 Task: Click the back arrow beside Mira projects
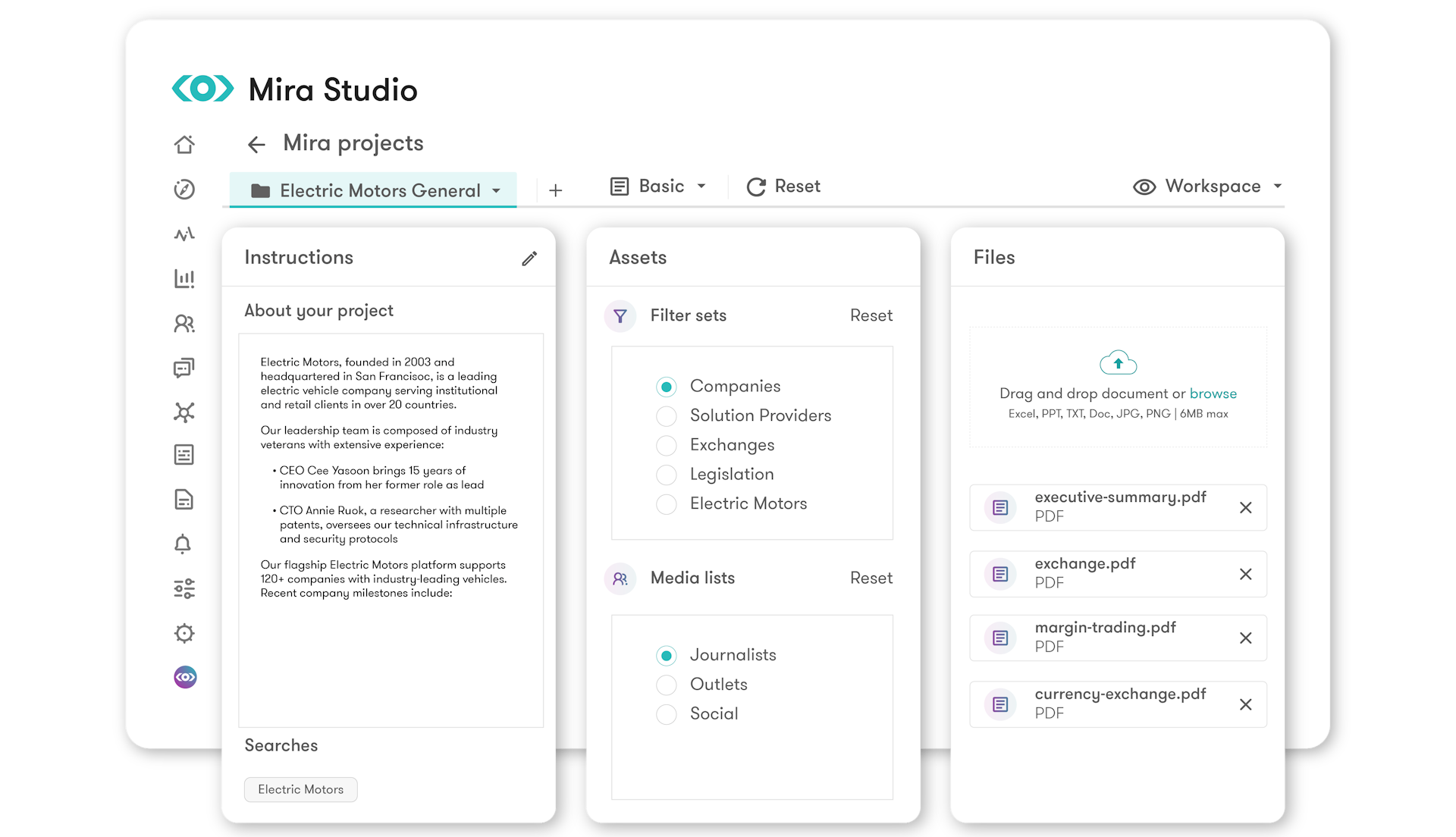point(256,144)
